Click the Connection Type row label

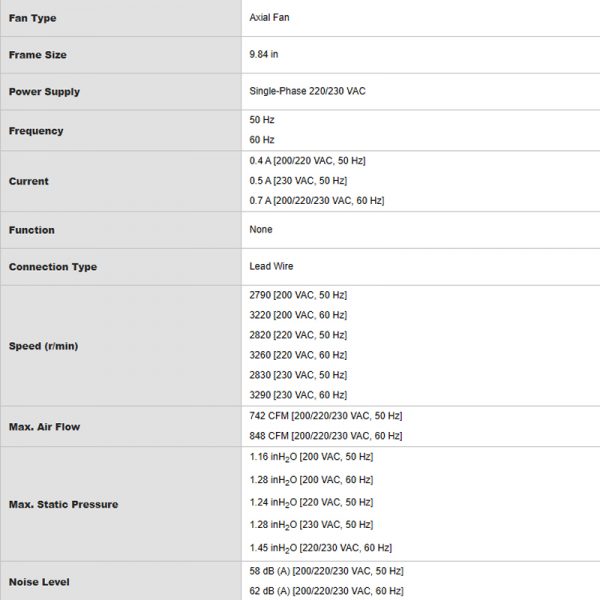53,267
